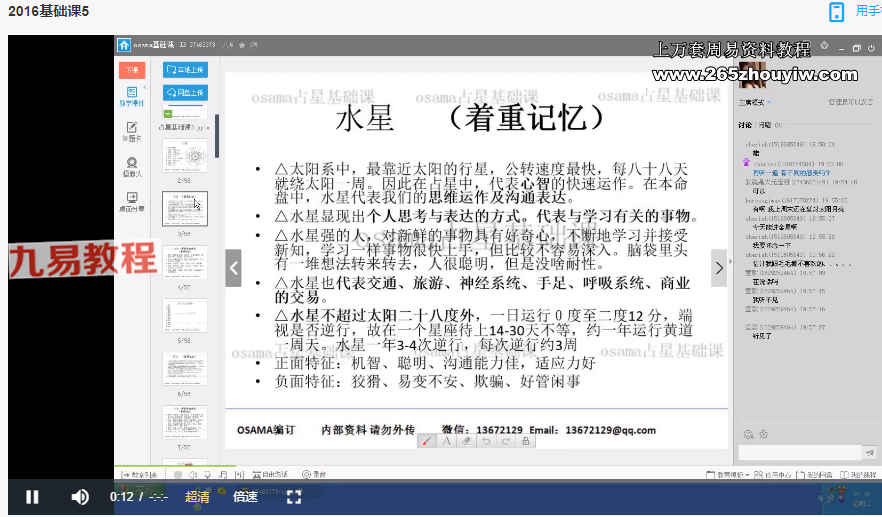This screenshot has width=882, height=517.
Task: Click the chat message input field
Action: pos(799,452)
